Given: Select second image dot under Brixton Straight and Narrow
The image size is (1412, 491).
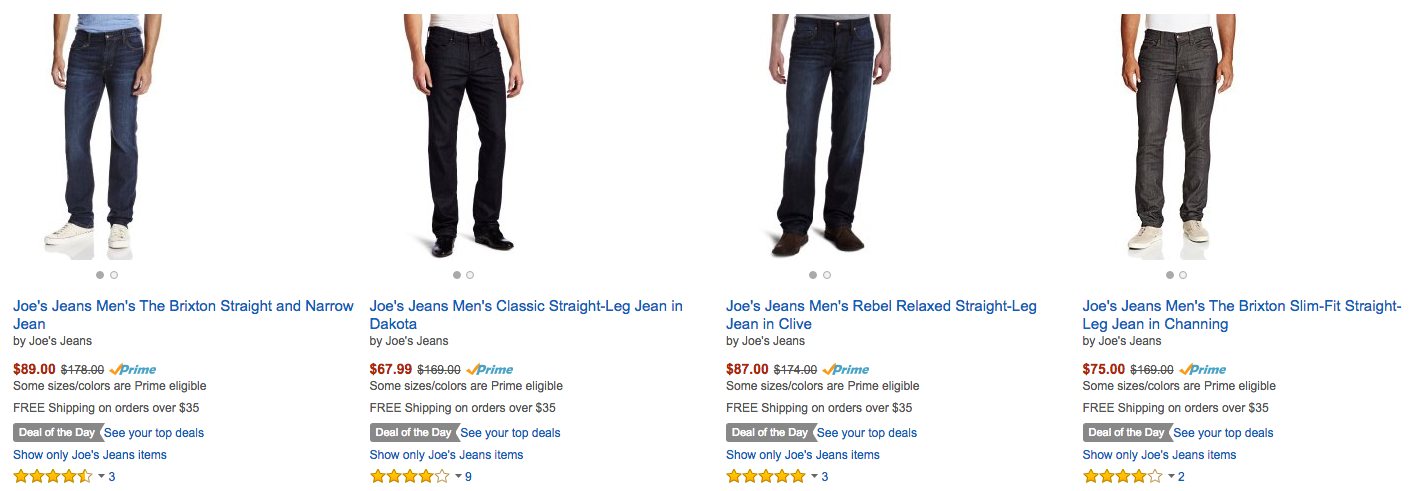Looking at the screenshot, I should point(114,275).
